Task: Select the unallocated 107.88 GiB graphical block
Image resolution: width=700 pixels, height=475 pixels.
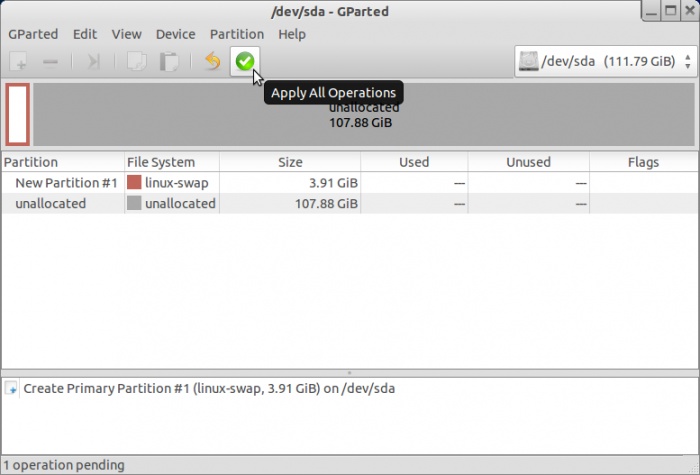Action: [364, 114]
